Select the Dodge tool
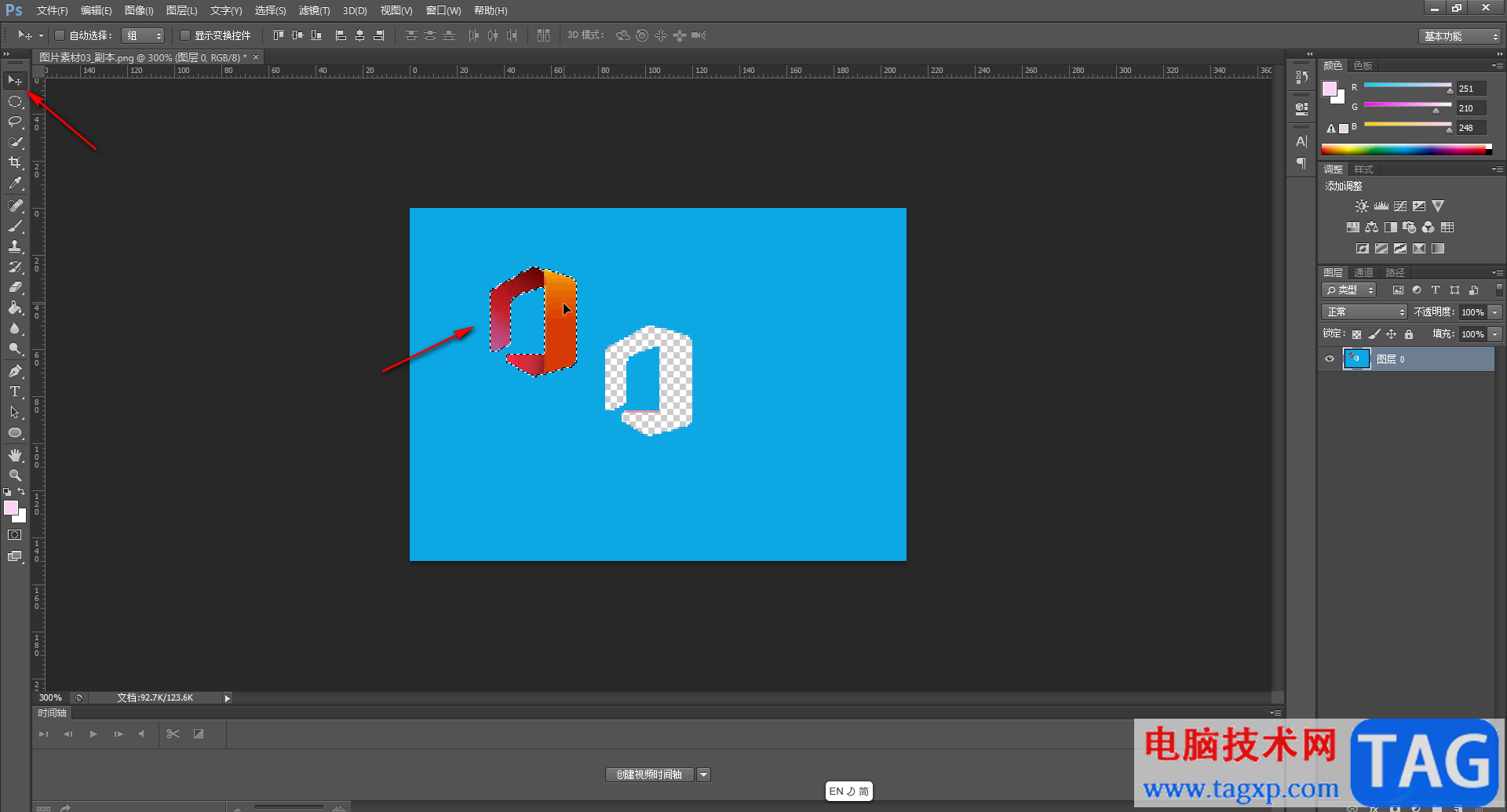 click(15, 348)
